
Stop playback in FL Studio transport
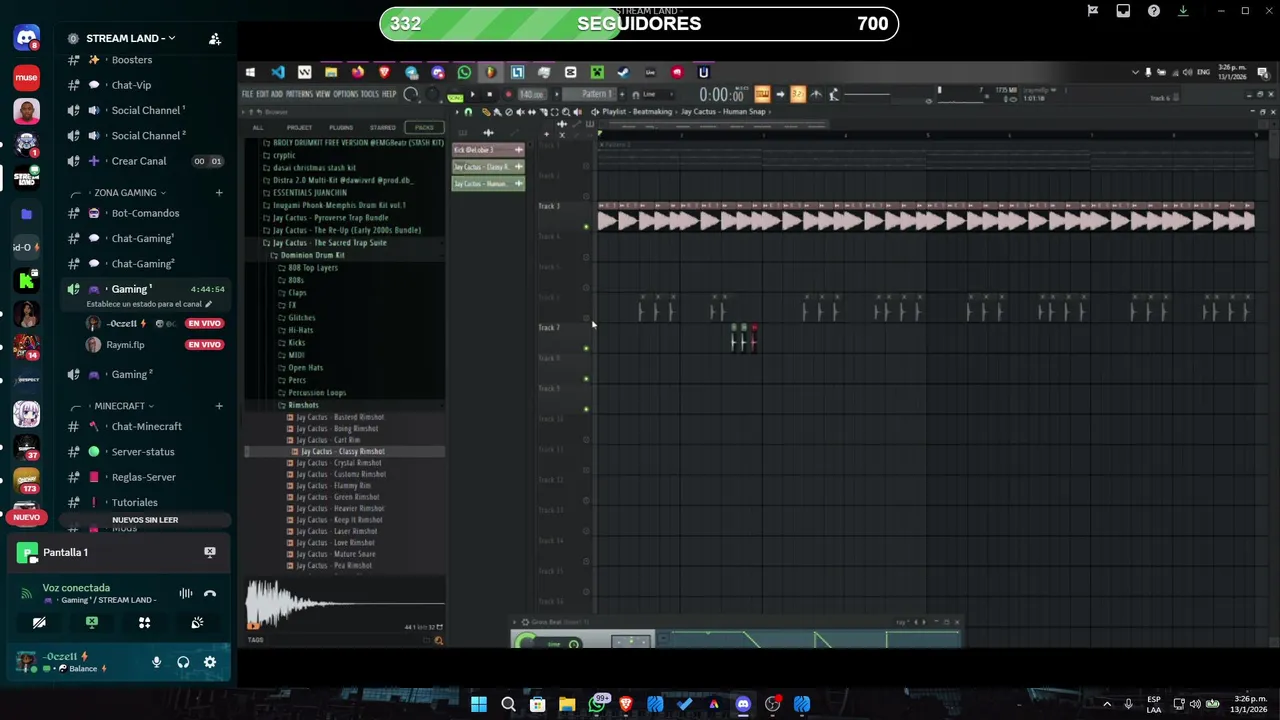point(489,95)
